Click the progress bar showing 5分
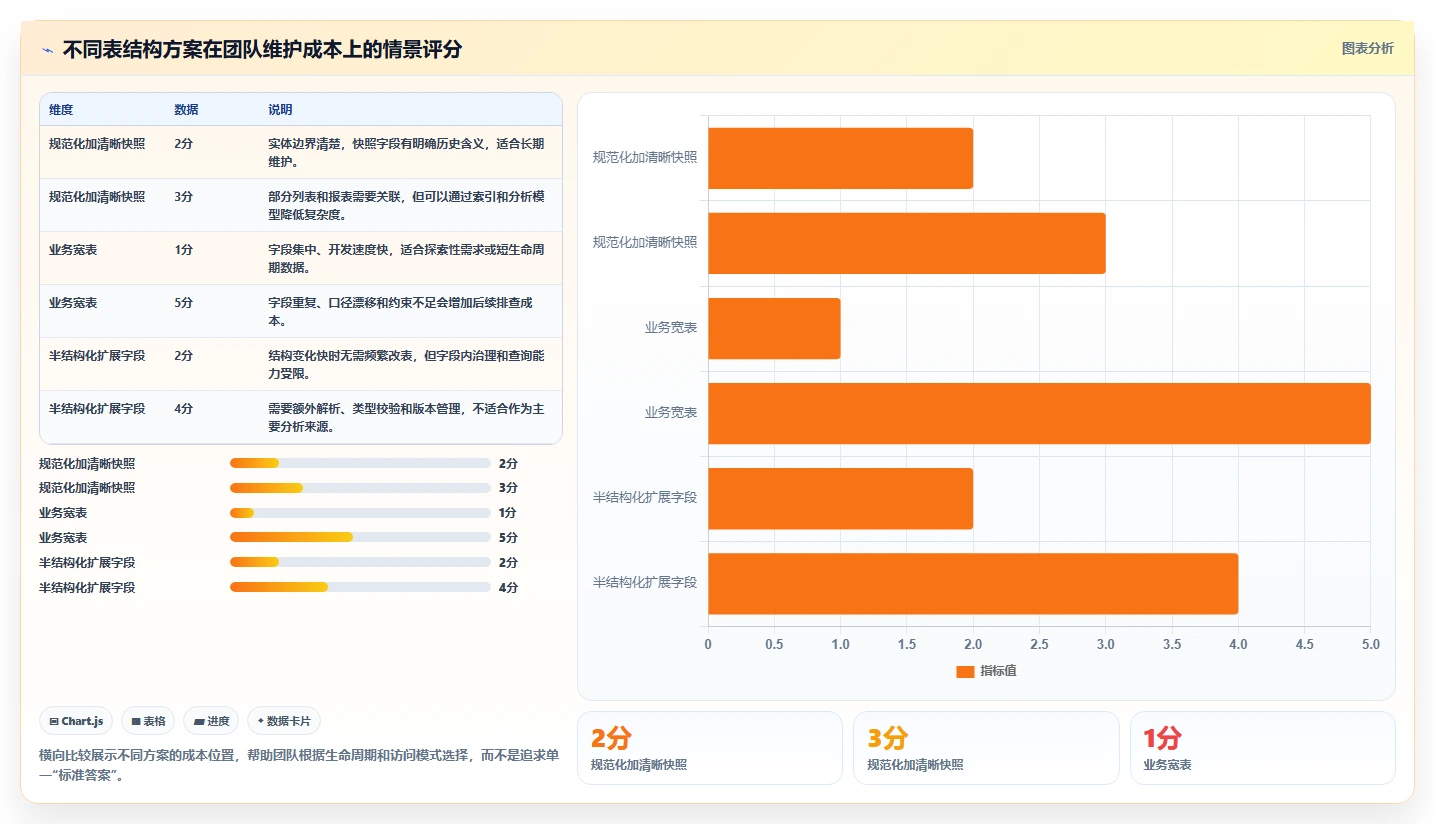The height and width of the screenshot is (824, 1435). click(360, 538)
